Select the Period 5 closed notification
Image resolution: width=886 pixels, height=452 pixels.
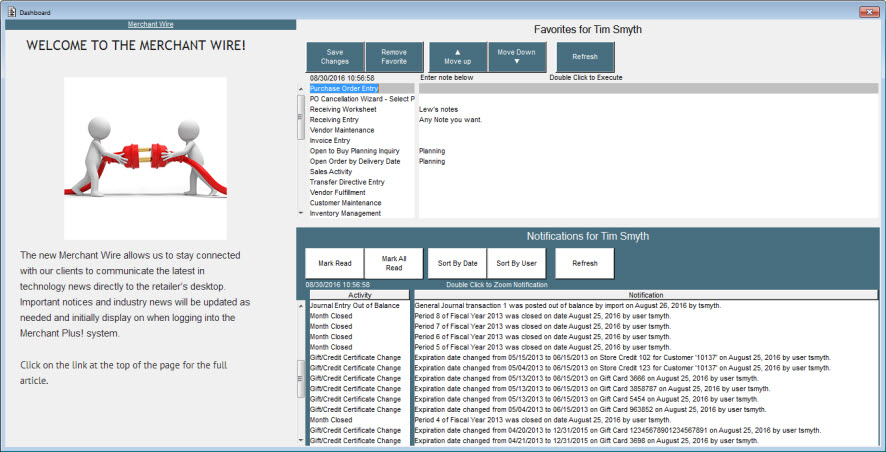(x=543, y=347)
